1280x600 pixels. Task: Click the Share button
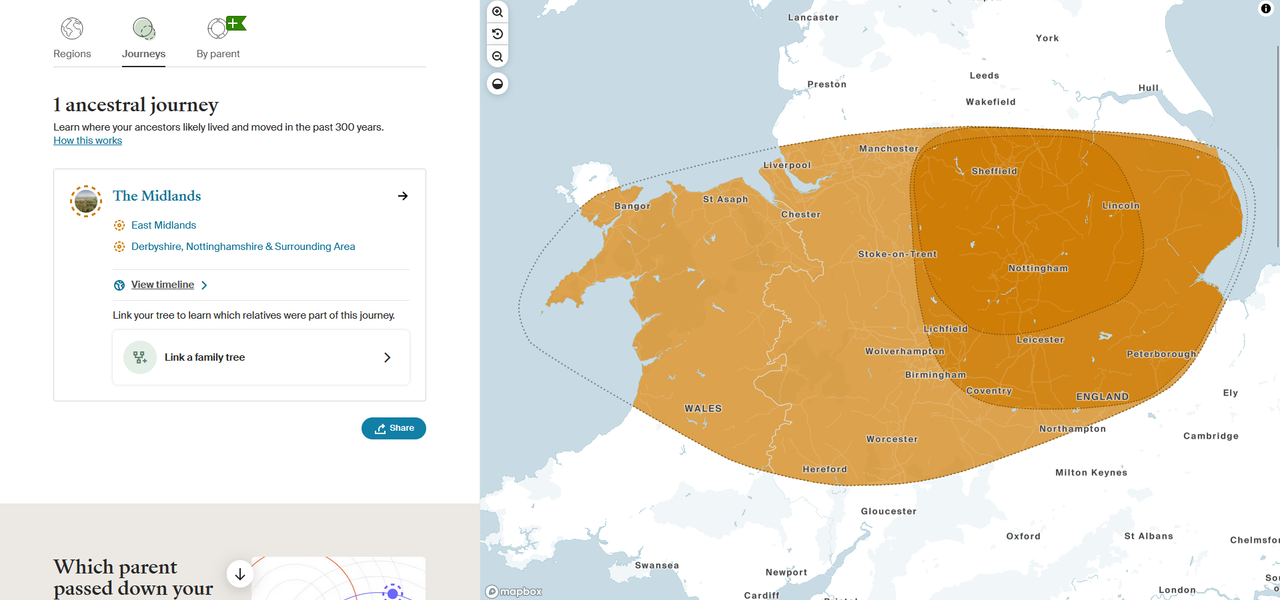[x=394, y=428]
